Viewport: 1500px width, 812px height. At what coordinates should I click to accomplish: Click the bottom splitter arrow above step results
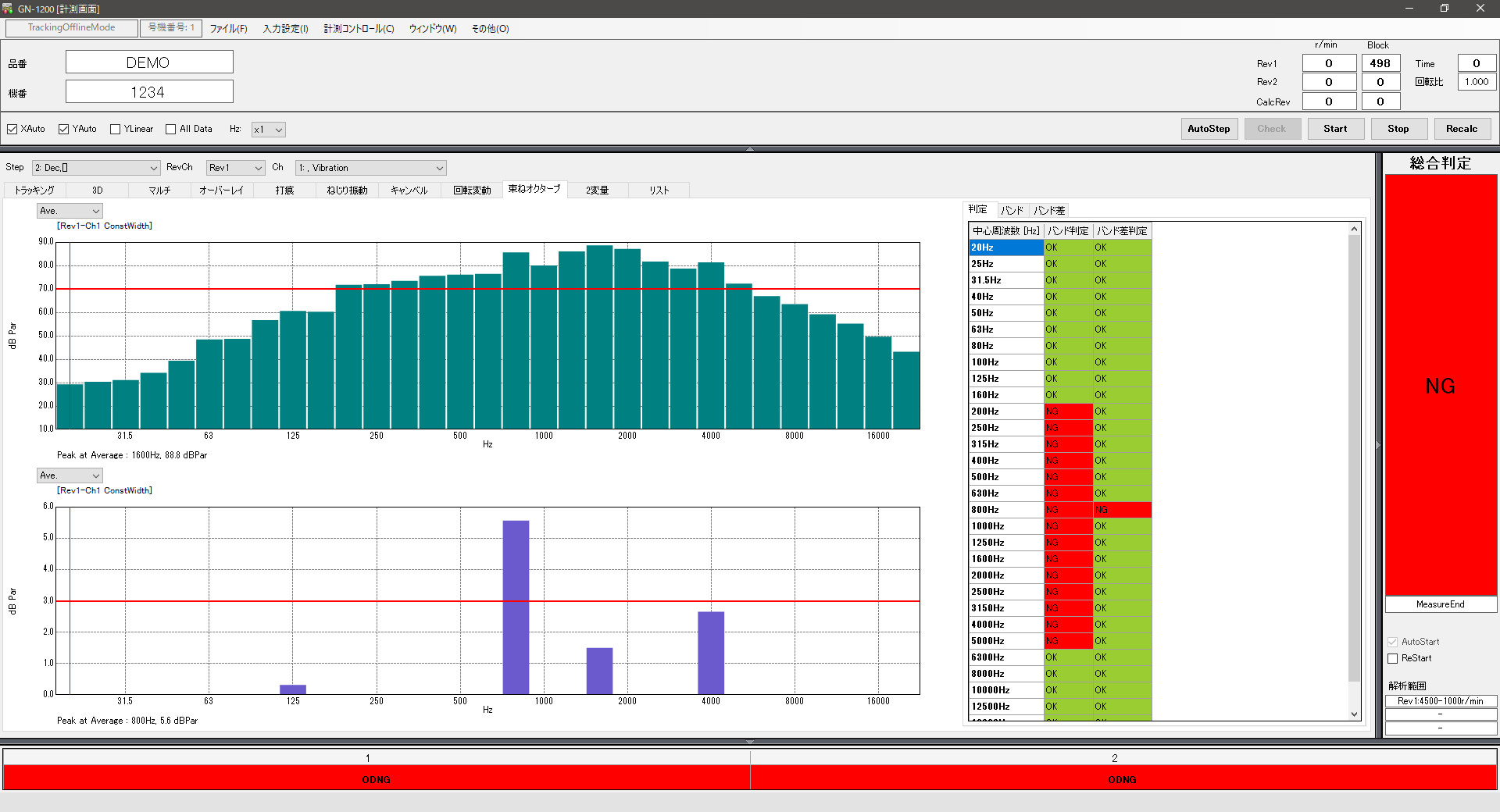(749, 742)
